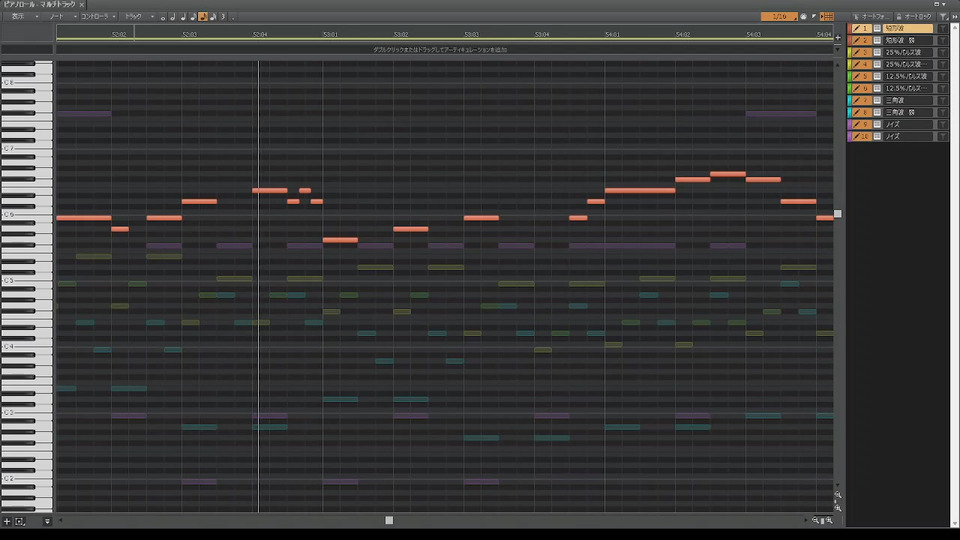Select whole note duration icon

[x=163, y=17]
